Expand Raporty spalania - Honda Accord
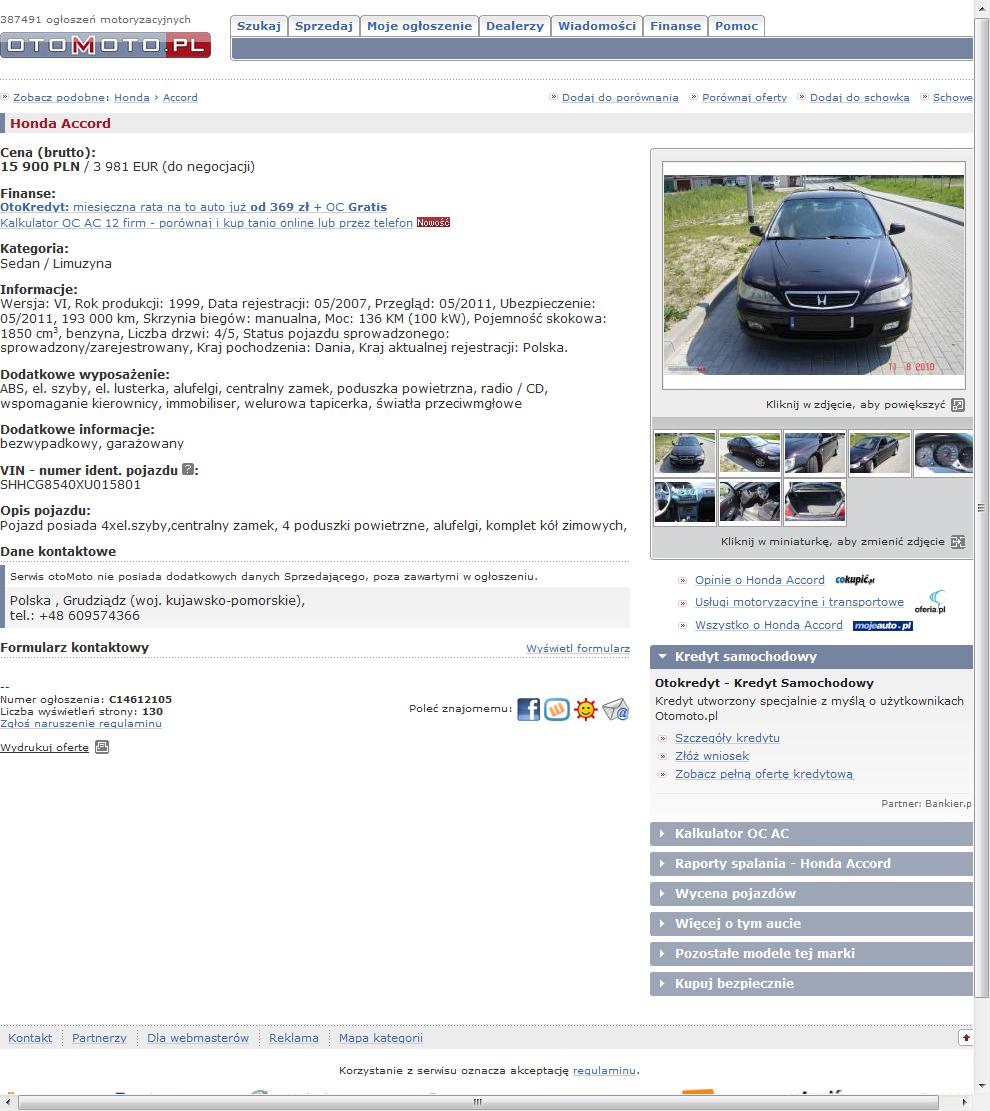Viewport: 990px width, 1111px height. tap(811, 864)
